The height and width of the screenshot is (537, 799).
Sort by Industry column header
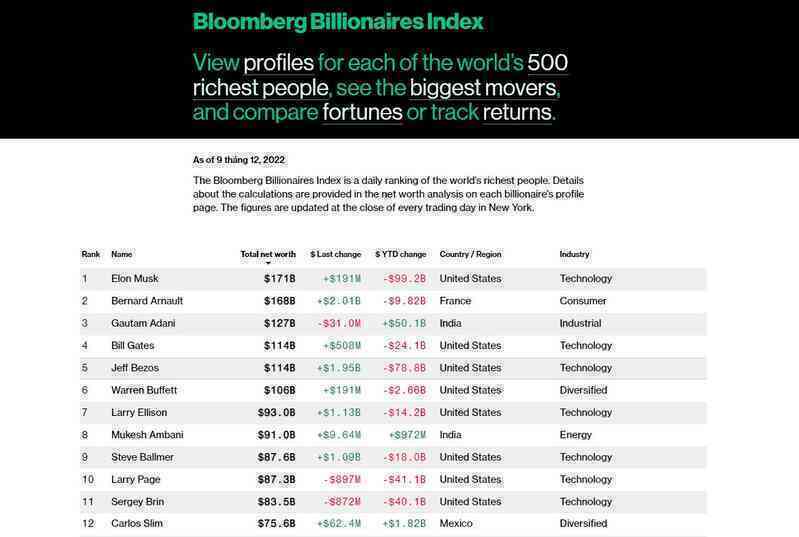[x=574, y=254]
